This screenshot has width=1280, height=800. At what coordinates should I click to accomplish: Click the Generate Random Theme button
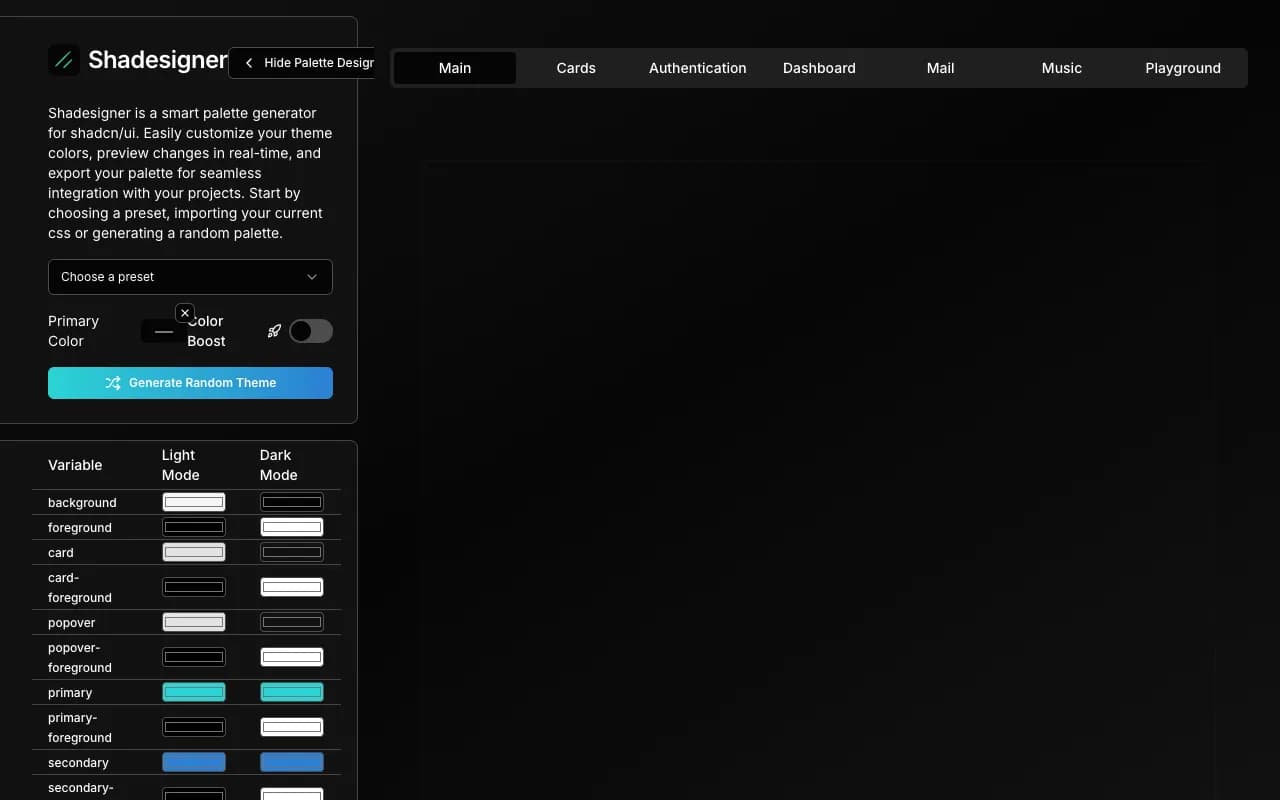point(190,382)
